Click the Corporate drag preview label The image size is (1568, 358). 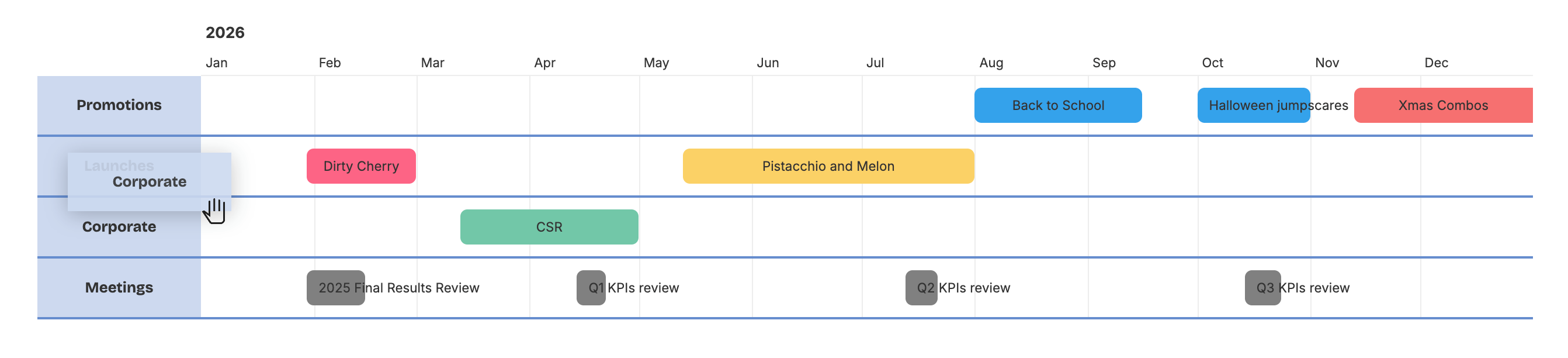click(149, 181)
